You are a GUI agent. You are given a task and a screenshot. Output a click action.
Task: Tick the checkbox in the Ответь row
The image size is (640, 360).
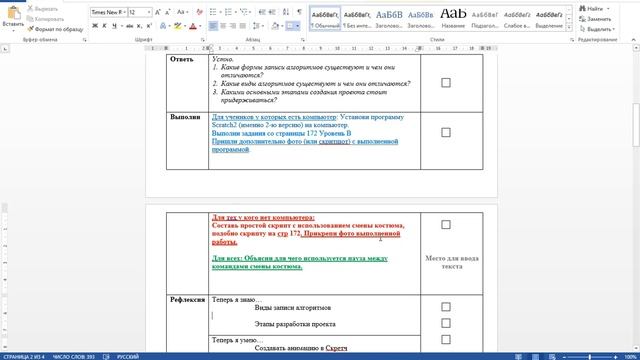446,83
